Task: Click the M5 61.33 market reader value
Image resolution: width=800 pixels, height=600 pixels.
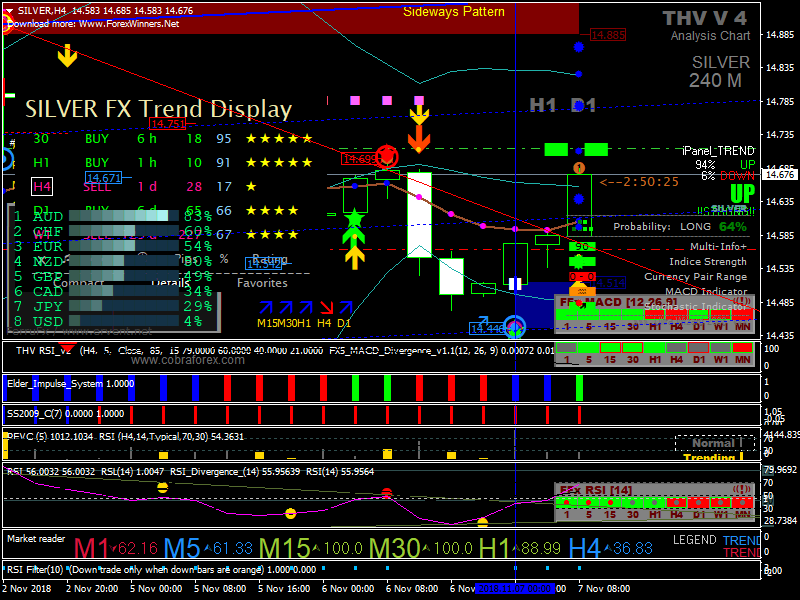Action: [x=208, y=548]
